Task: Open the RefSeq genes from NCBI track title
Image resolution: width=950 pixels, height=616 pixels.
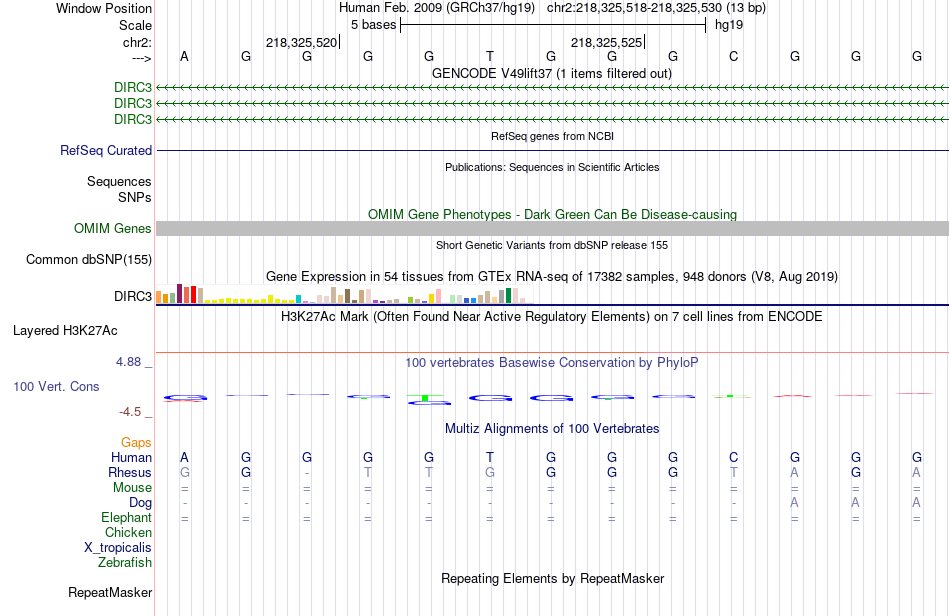Action: click(x=552, y=136)
